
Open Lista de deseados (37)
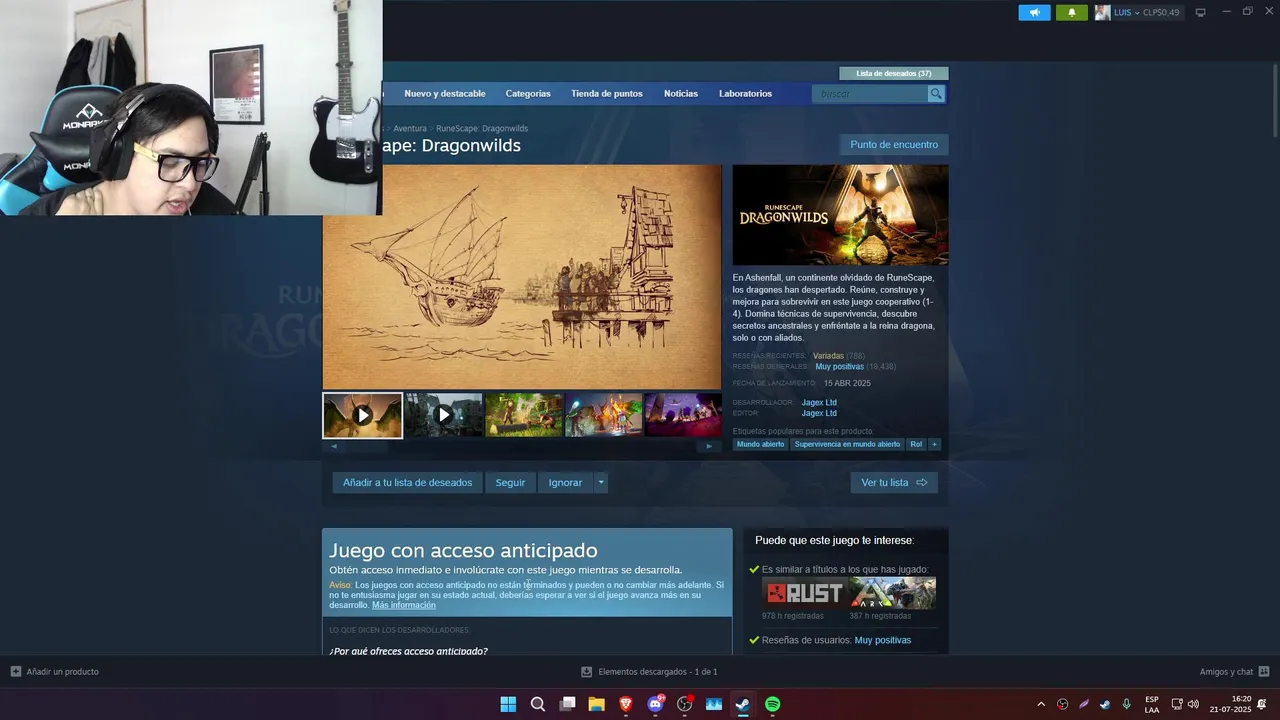click(x=894, y=73)
